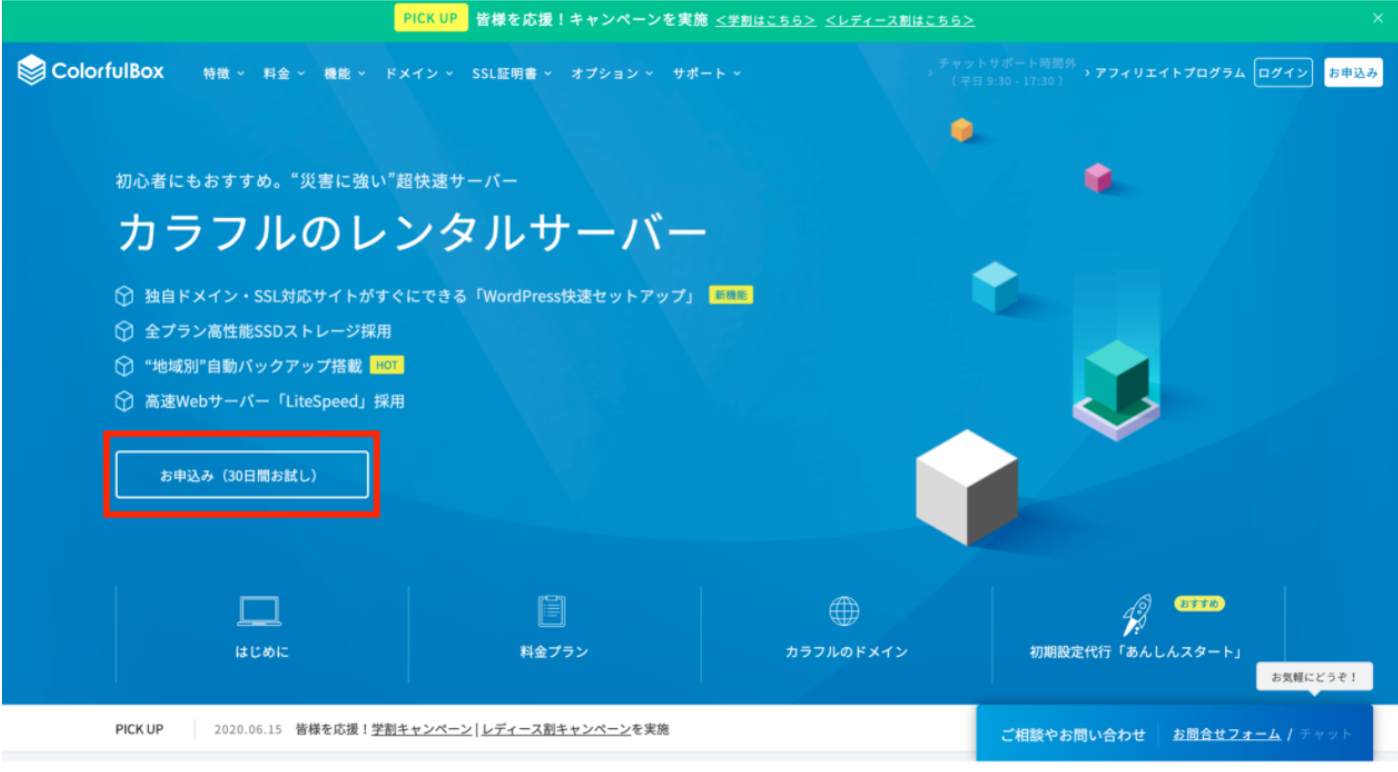This screenshot has width=1398, height=772.
Task: Click the チャット link in contact box
Action: [x=1325, y=734]
